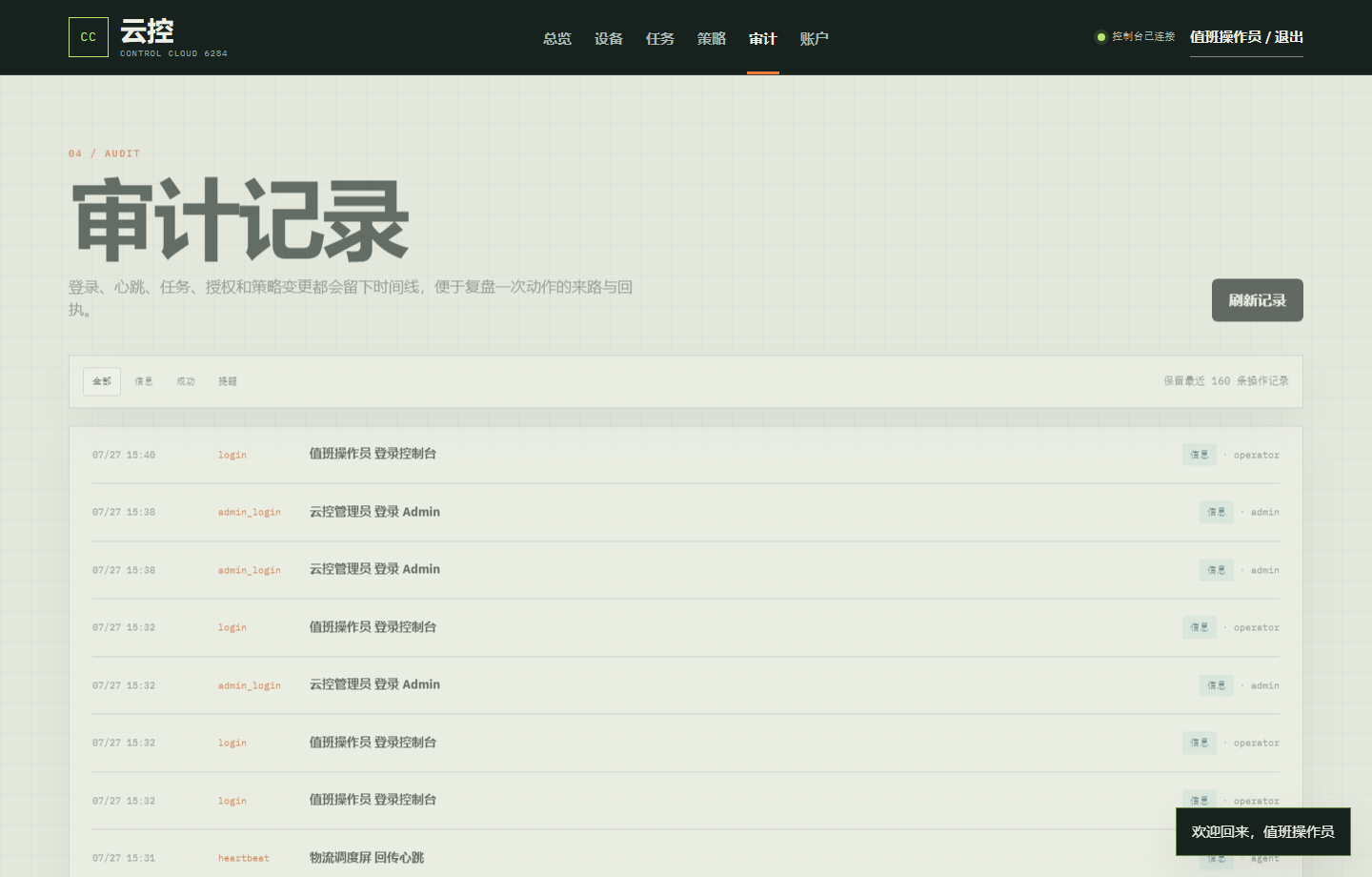Select the 审计 nav tab
The height and width of the screenshot is (877, 1372).
pyautogui.click(x=763, y=38)
